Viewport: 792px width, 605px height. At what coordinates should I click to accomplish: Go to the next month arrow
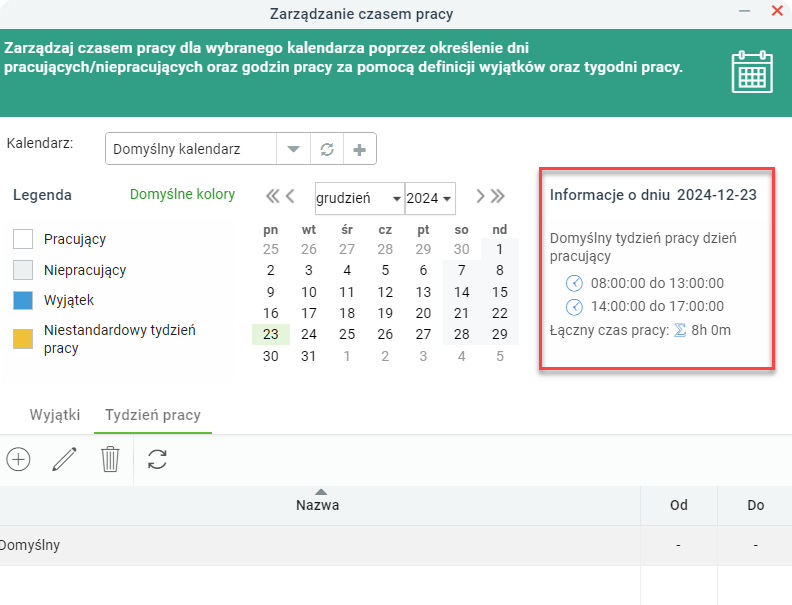pyautogui.click(x=480, y=196)
